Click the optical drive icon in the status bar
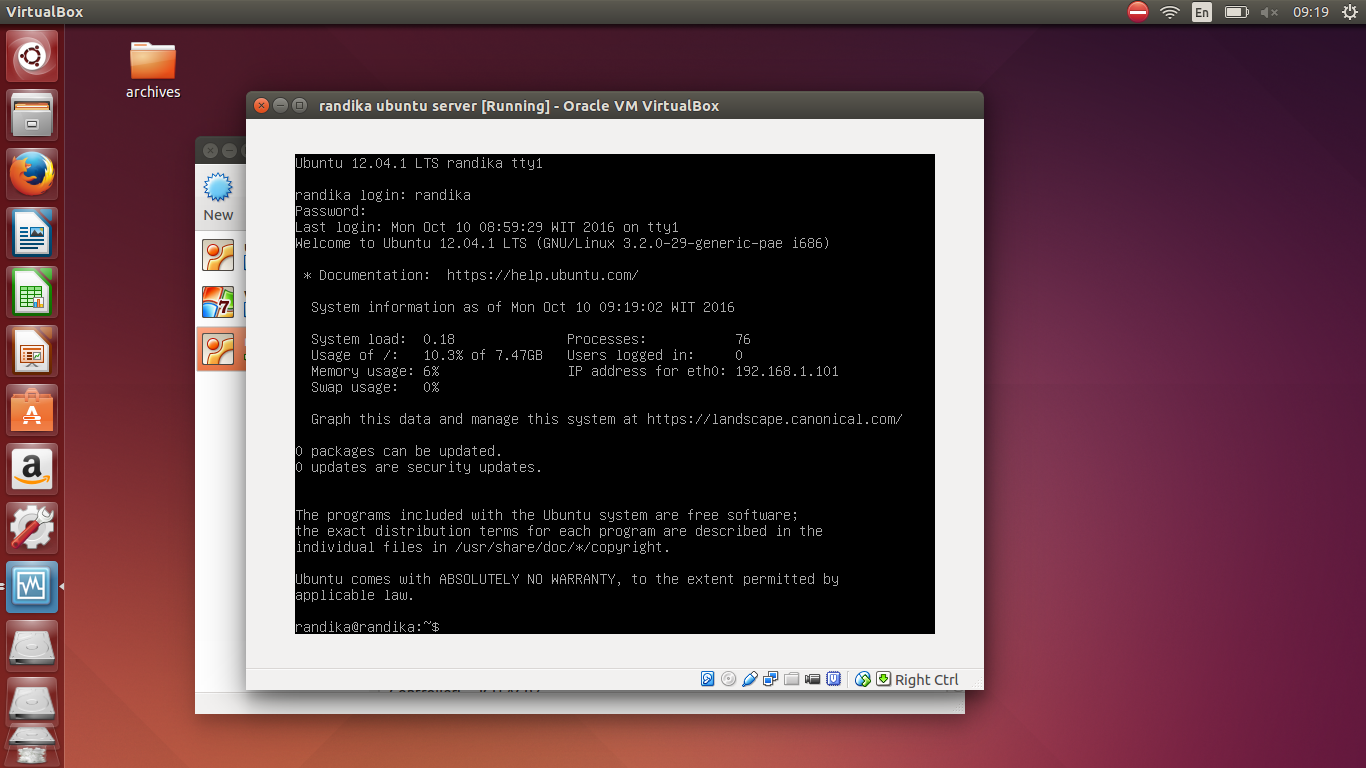 [728, 678]
